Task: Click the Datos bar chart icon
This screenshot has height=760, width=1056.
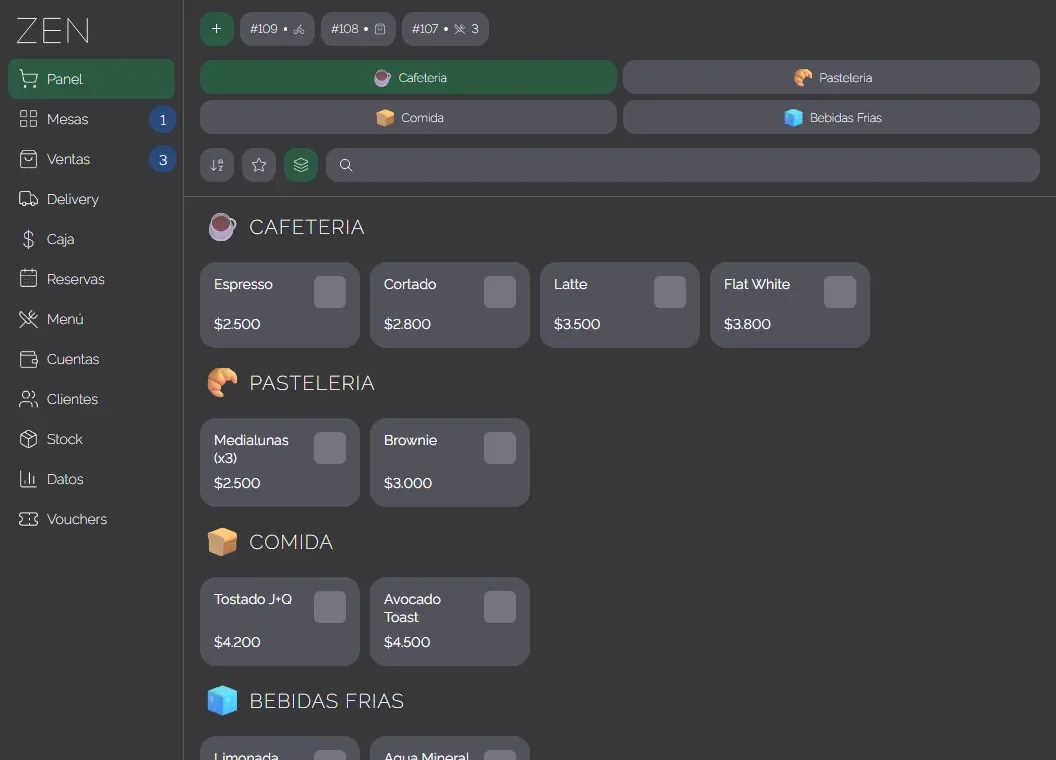Action: tap(28, 479)
